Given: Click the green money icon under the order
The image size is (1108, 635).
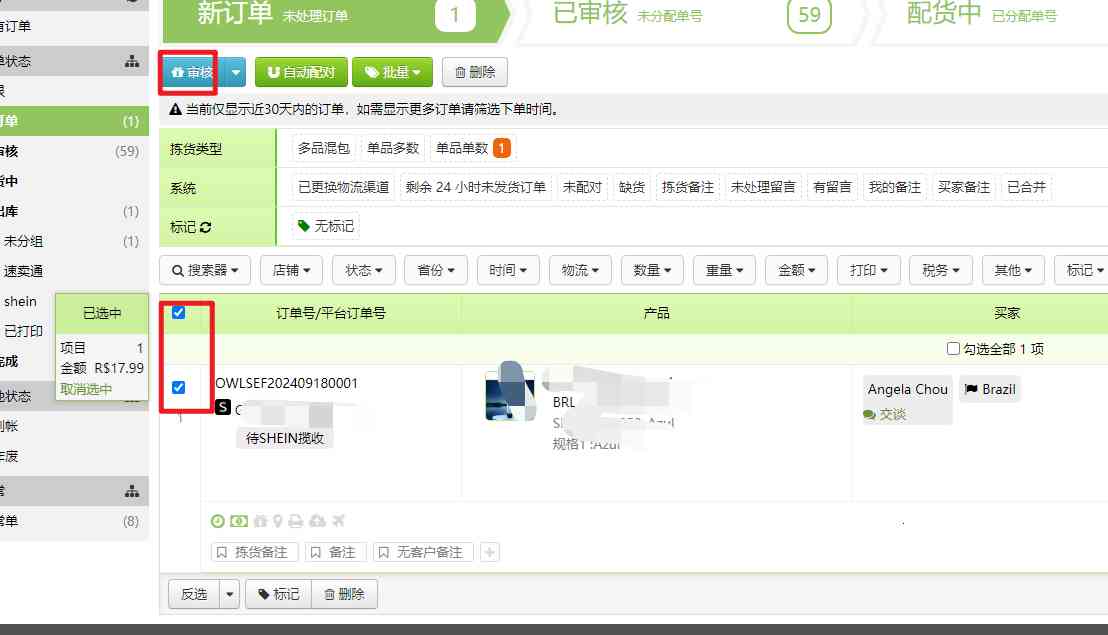Looking at the screenshot, I should 238,520.
